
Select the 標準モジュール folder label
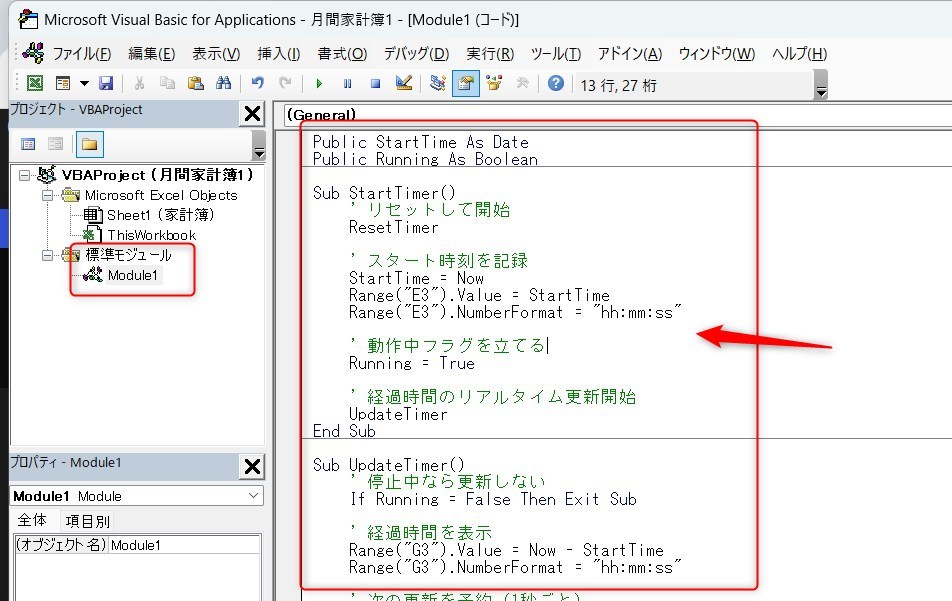coord(128,255)
